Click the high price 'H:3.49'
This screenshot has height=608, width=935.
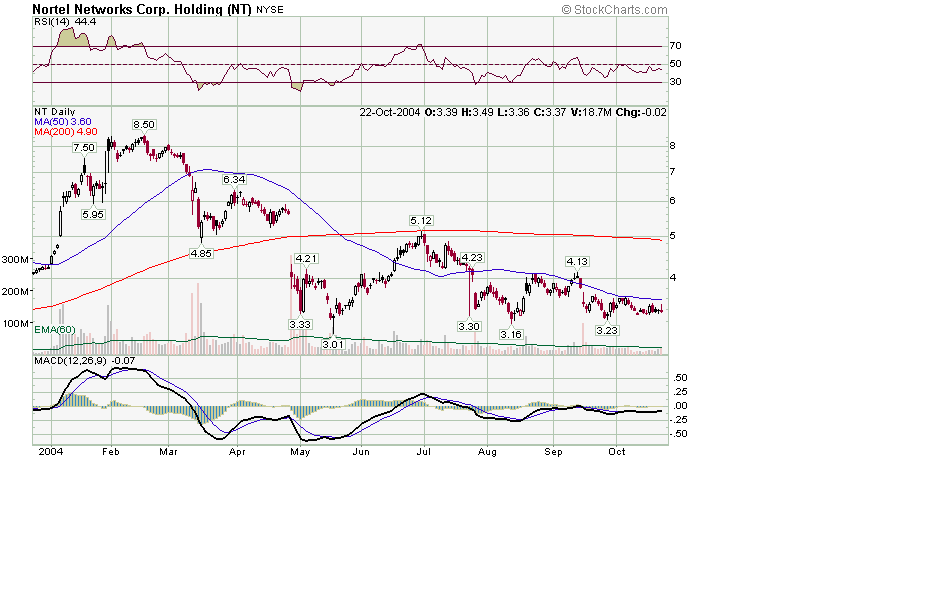[x=478, y=112]
